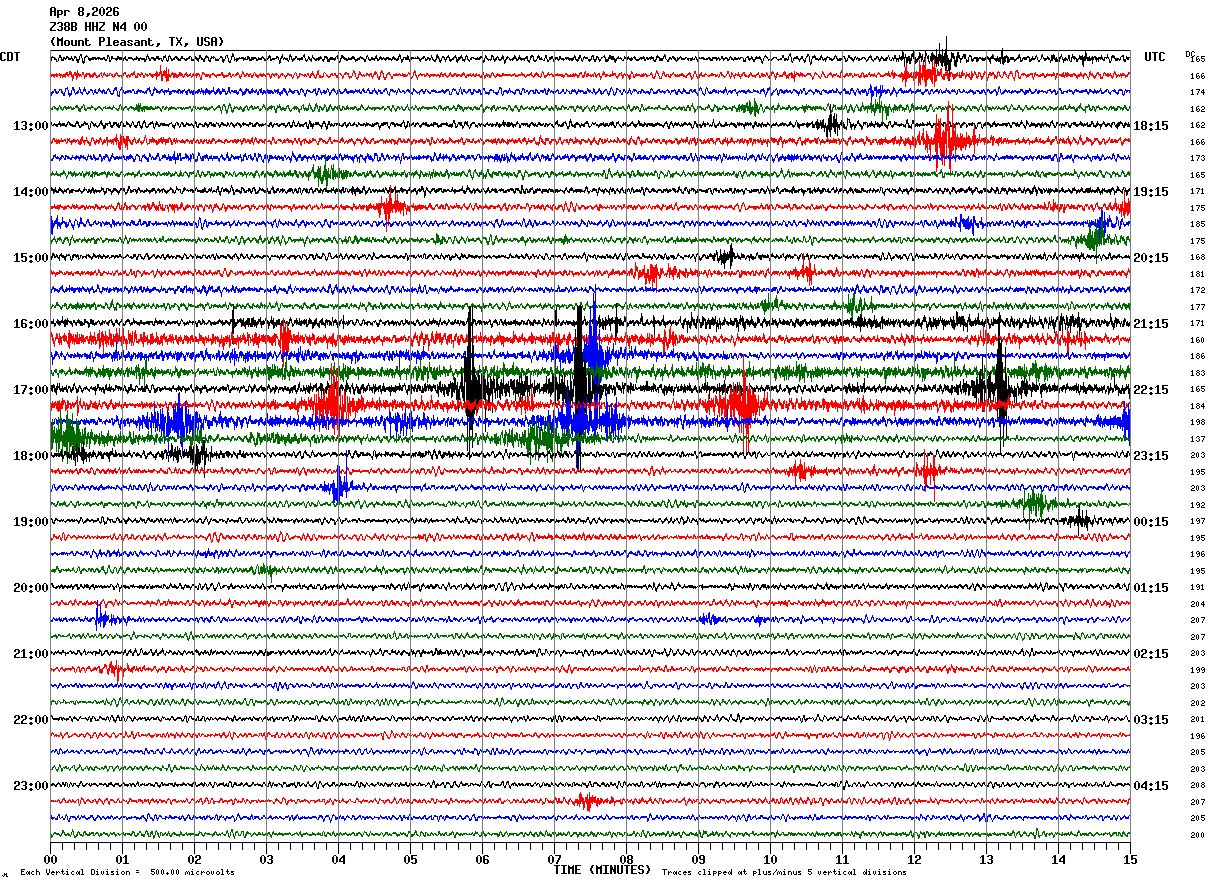1210x886 pixels.
Task: Click the traces clipped footnote text
Action: (784, 872)
